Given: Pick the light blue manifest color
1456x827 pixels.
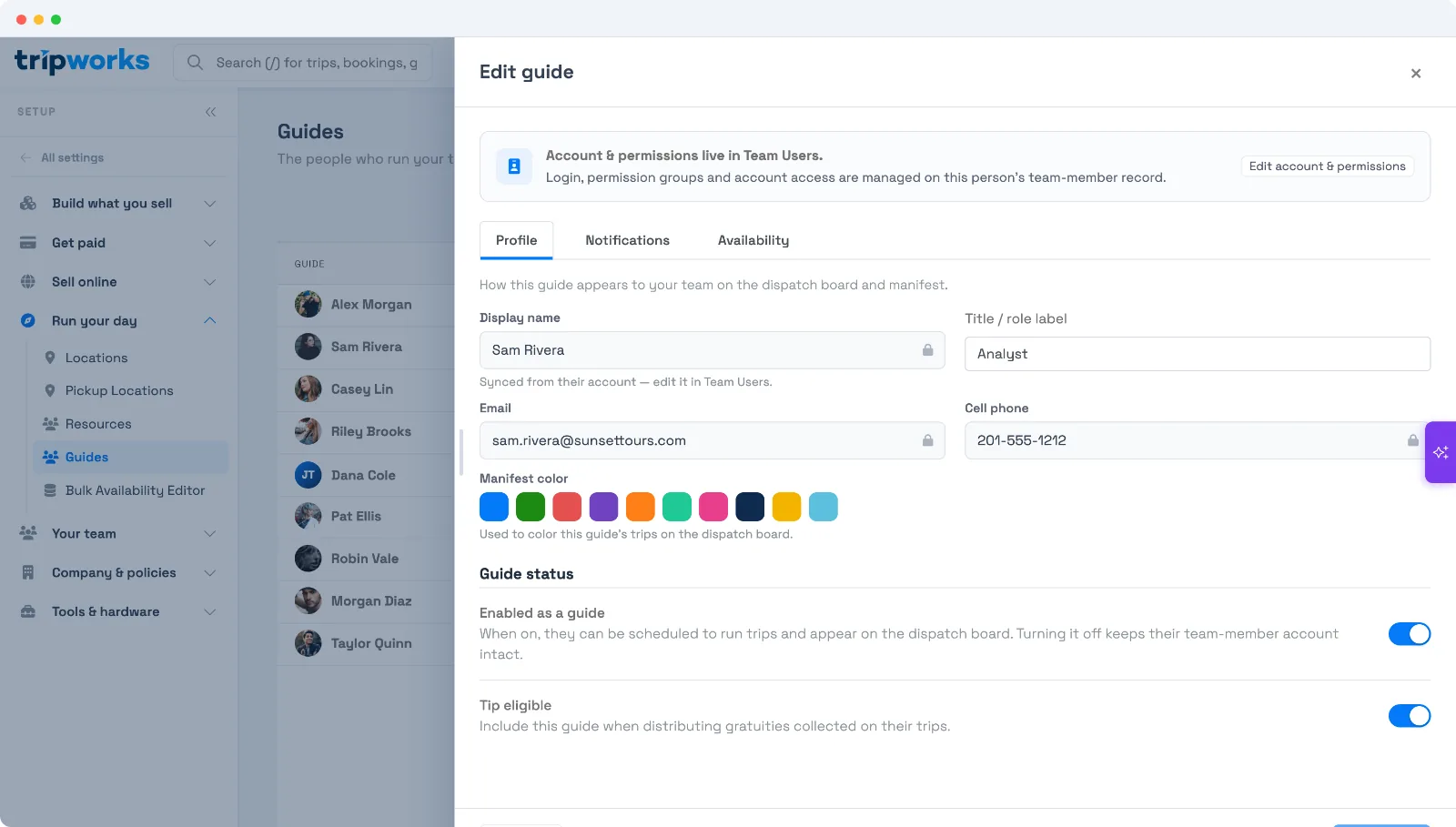Looking at the screenshot, I should pyautogui.click(x=823, y=507).
